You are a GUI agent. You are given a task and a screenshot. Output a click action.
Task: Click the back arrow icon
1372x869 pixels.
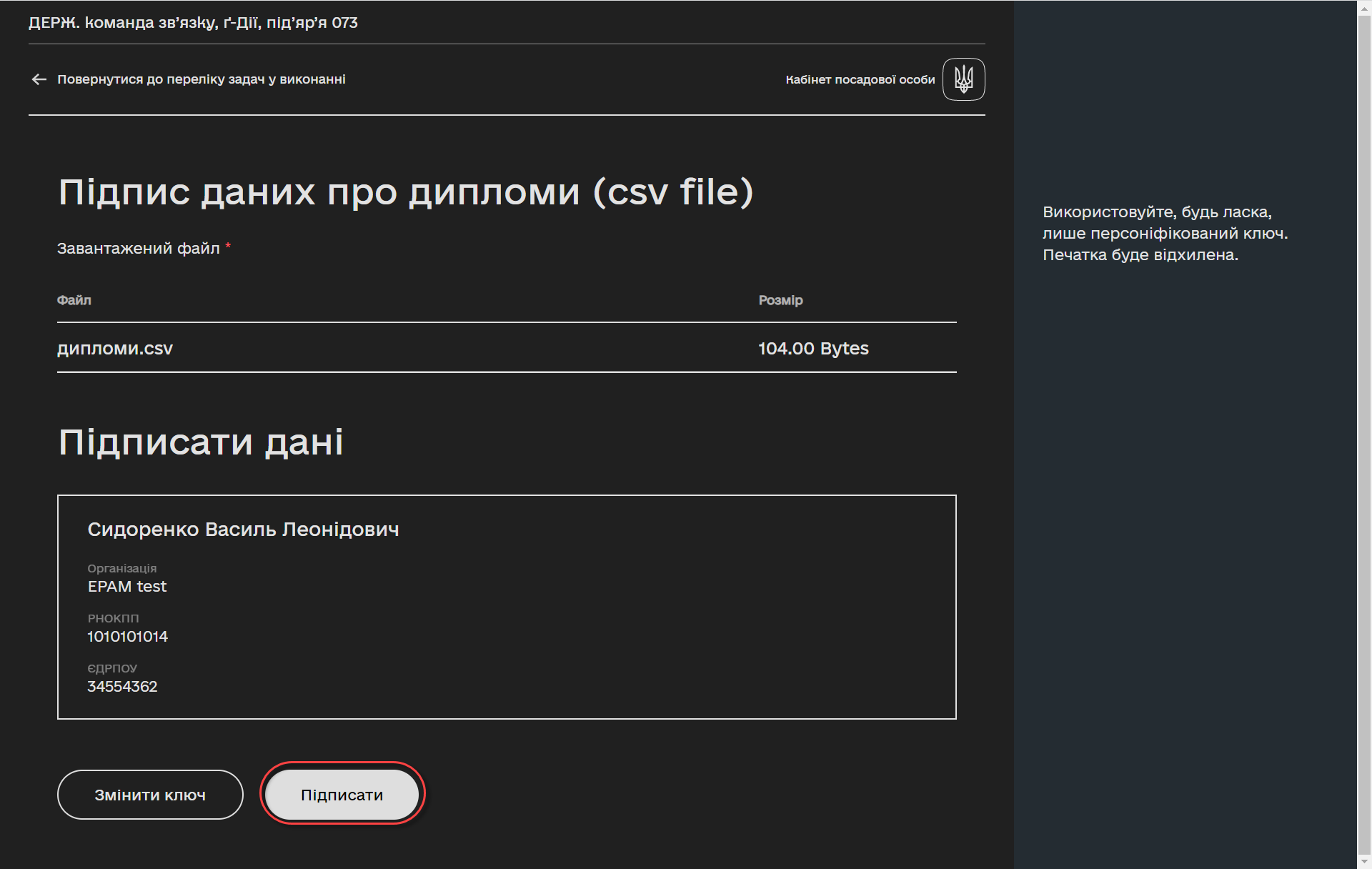39,79
